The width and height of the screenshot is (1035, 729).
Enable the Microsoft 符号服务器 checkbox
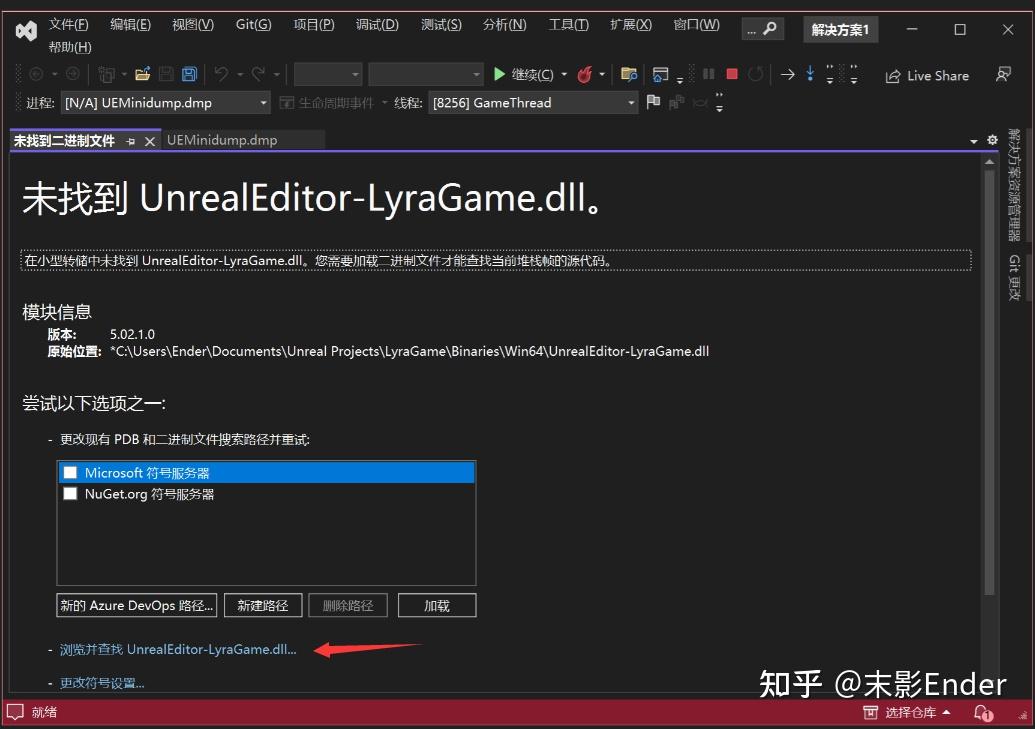(70, 472)
